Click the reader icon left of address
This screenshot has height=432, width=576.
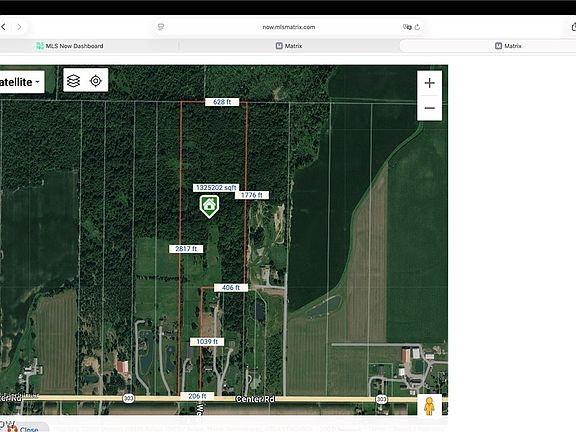[x=161, y=27]
